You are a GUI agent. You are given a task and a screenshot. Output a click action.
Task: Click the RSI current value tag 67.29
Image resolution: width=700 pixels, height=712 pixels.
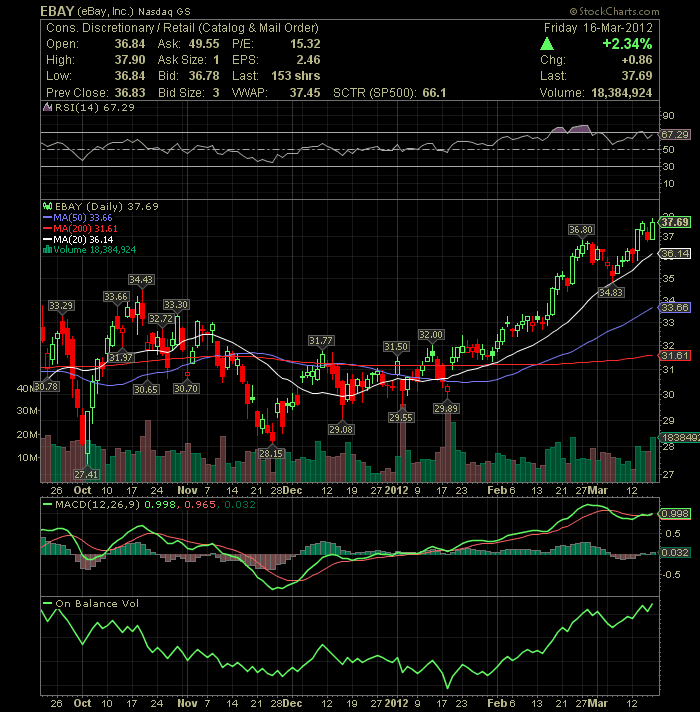[x=675, y=134]
